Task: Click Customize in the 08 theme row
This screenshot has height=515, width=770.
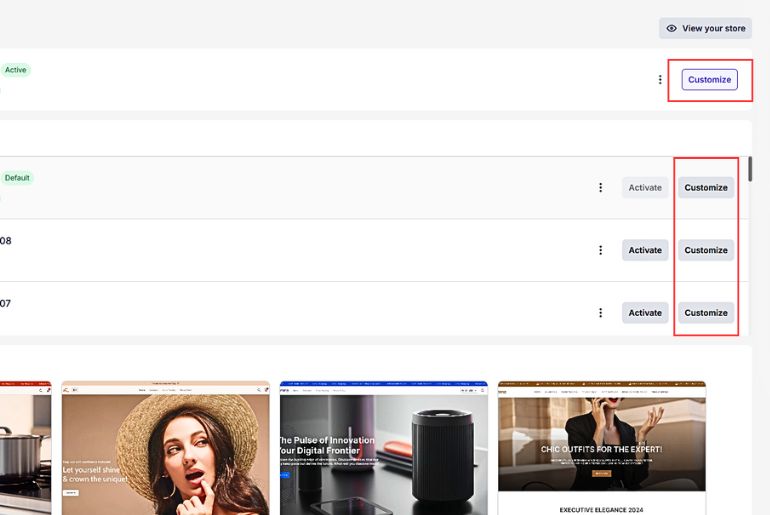Action: 706,250
